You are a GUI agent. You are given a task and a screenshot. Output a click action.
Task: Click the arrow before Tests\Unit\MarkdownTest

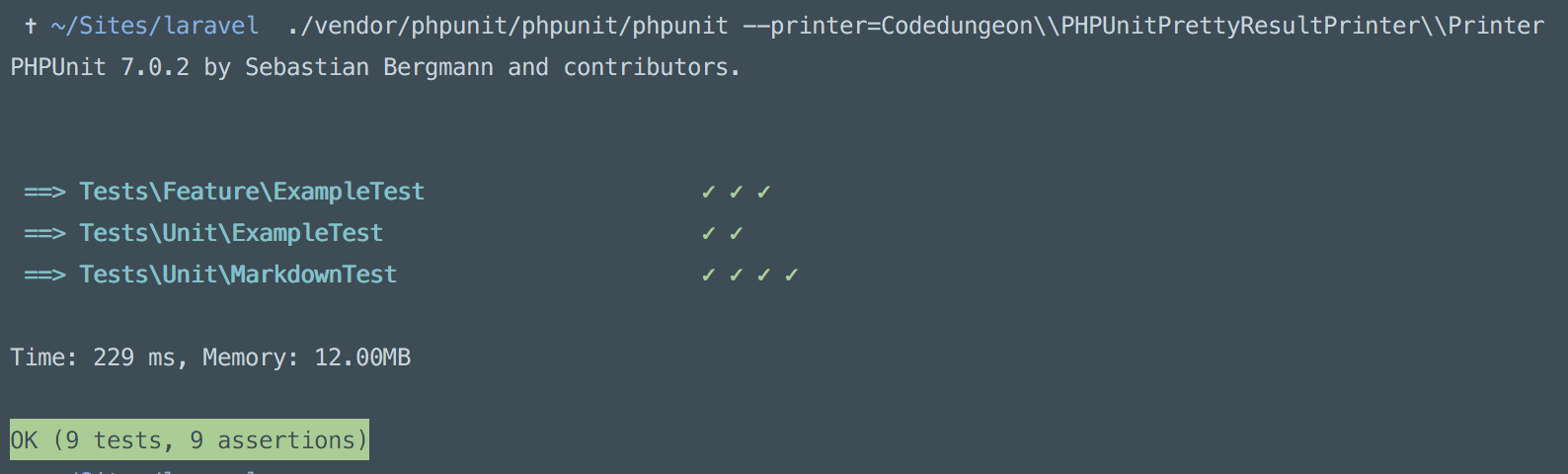(x=44, y=275)
